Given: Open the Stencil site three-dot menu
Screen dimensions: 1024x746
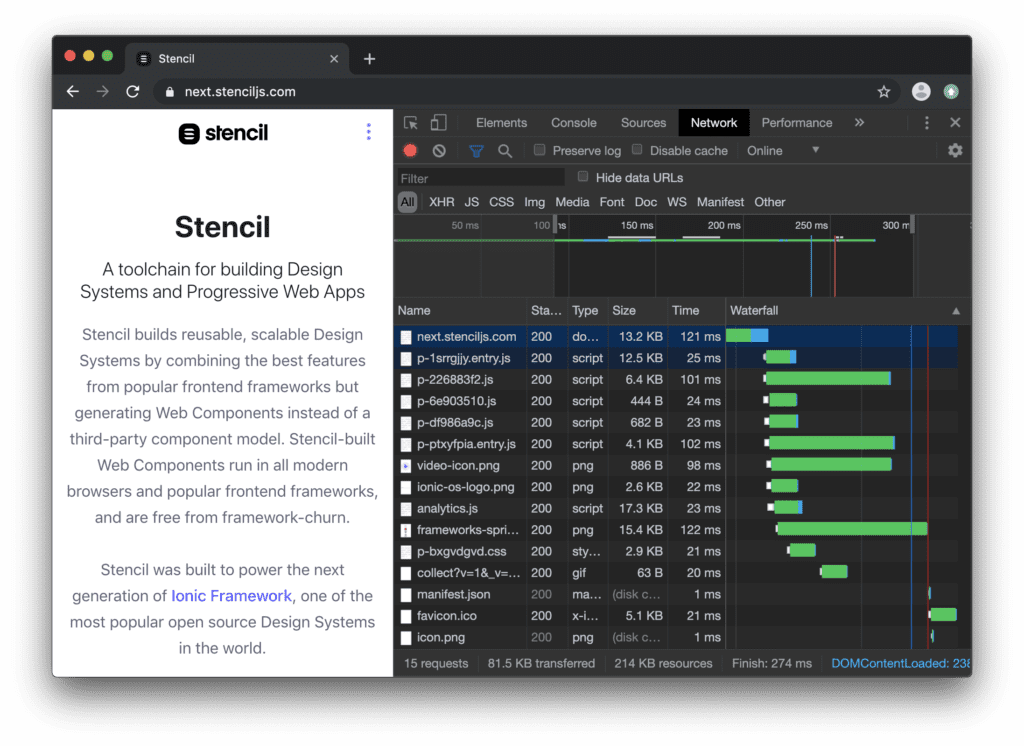Looking at the screenshot, I should 368,132.
